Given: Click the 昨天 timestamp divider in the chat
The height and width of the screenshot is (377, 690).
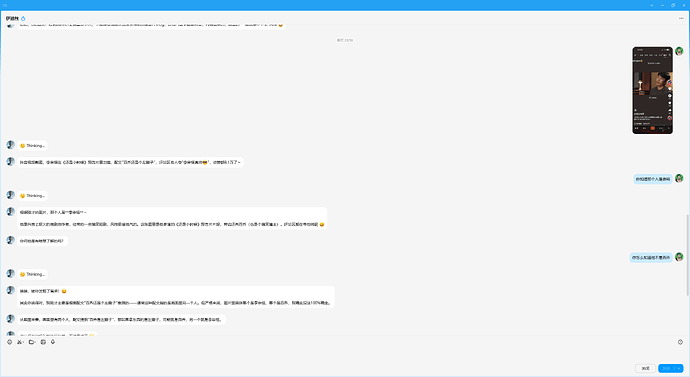Looking at the screenshot, I should click(345, 40).
